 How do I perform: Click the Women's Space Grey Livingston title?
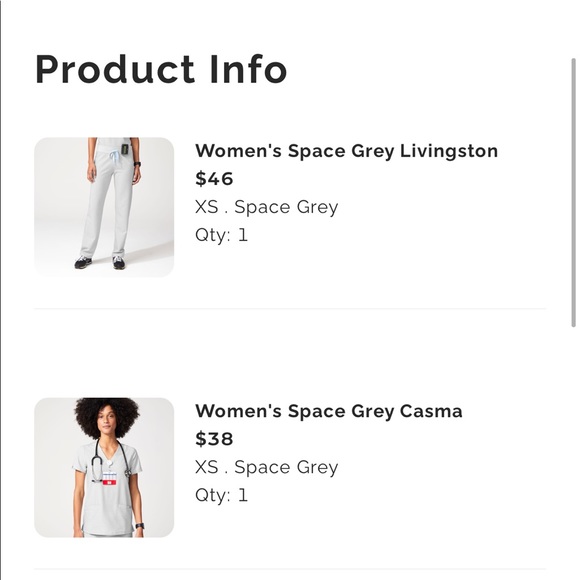point(346,151)
